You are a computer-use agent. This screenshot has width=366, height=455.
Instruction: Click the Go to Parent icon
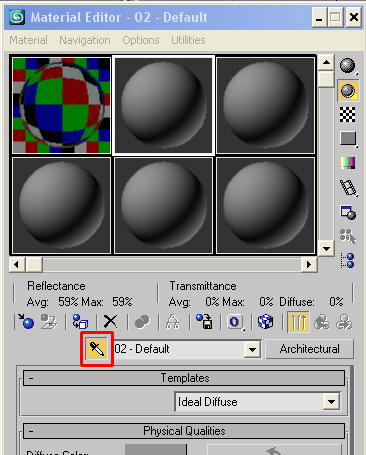[321, 322]
